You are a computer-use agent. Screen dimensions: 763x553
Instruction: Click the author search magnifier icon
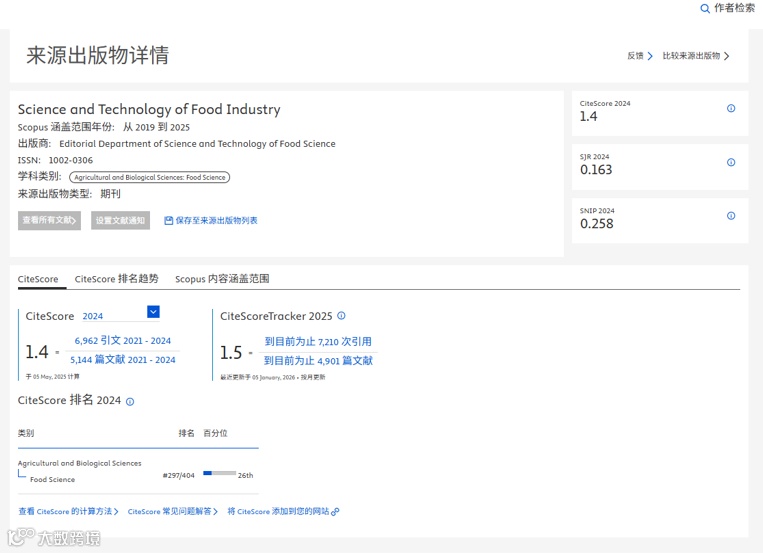pyautogui.click(x=705, y=9)
